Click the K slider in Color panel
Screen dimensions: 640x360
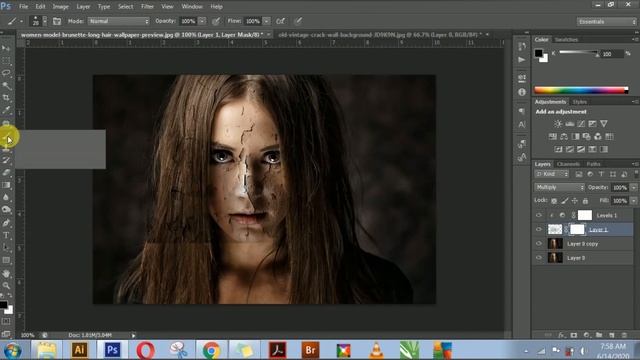[x=579, y=53]
